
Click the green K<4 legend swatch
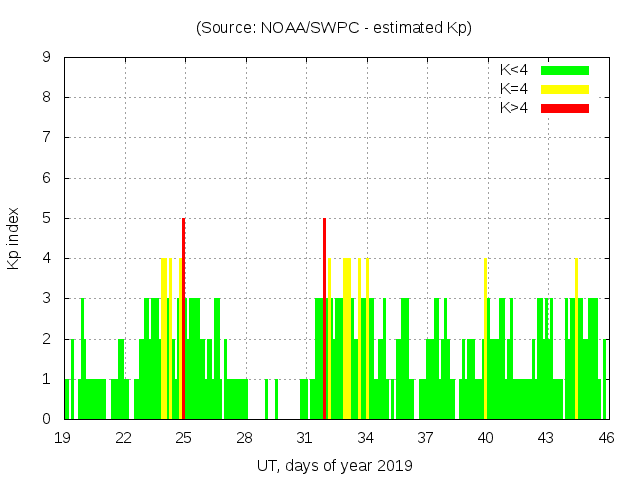click(565, 70)
